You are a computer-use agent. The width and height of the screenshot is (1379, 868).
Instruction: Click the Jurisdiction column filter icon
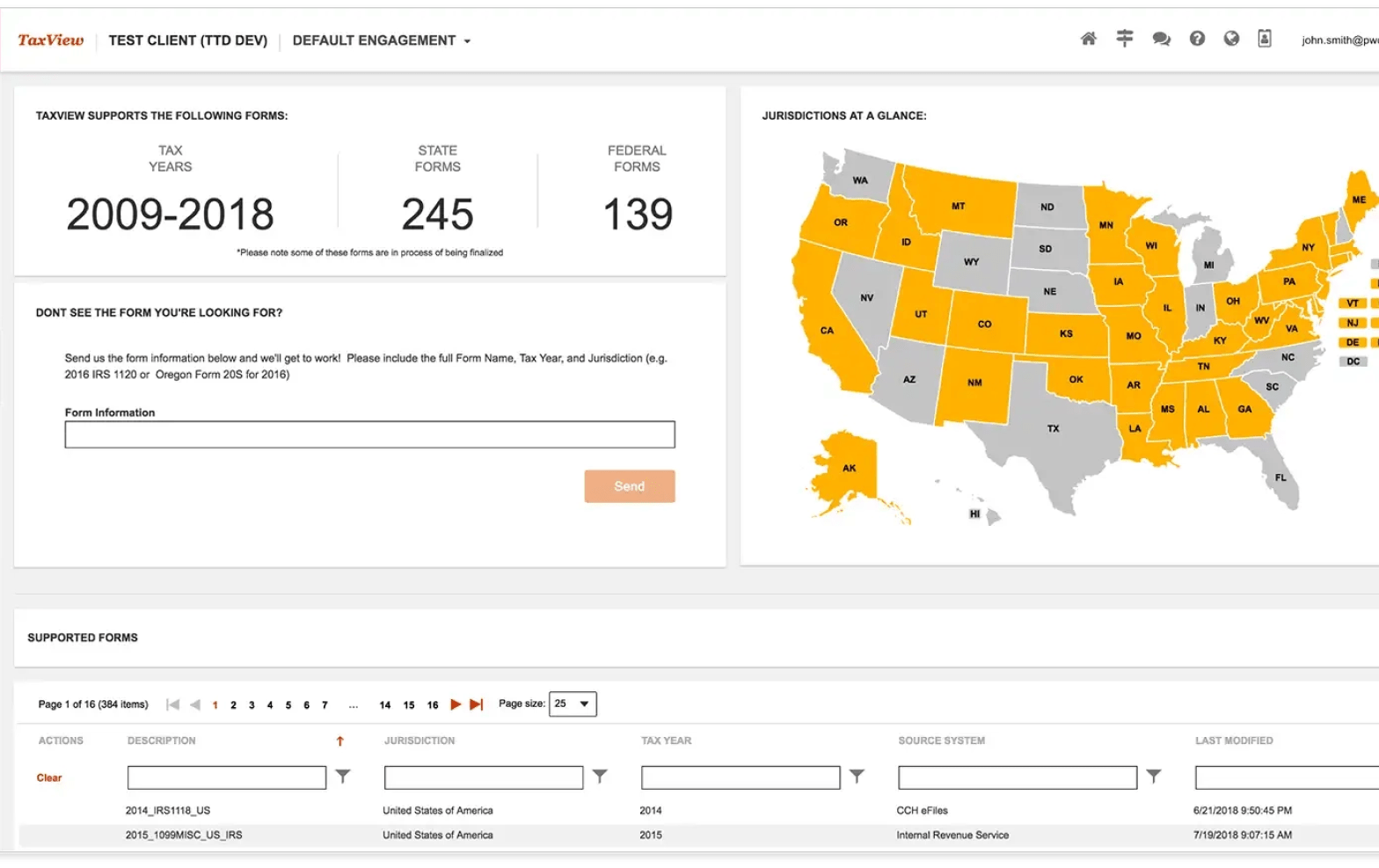click(x=600, y=777)
